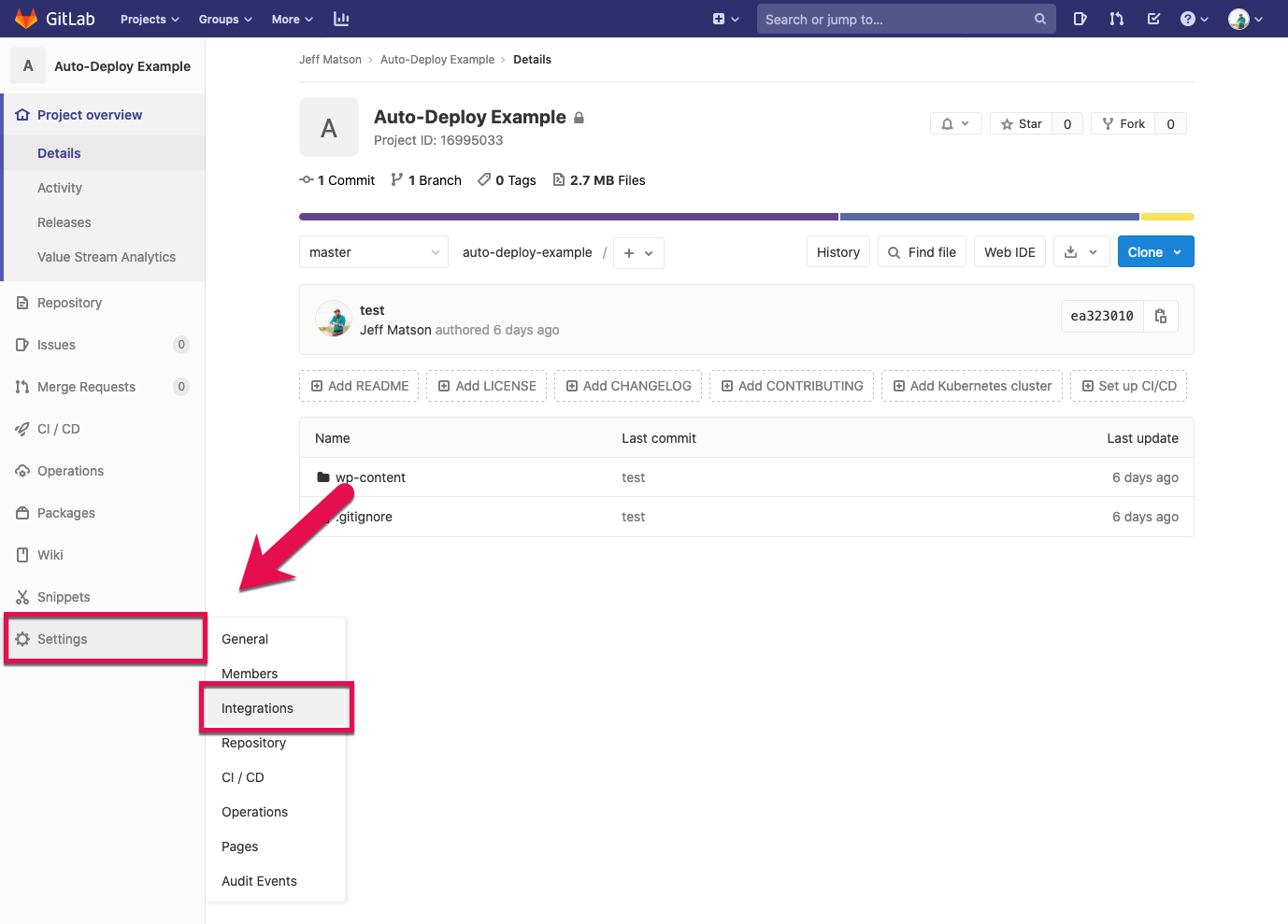Open the analytics chart icon in navbar
This screenshot has width=1288, height=924.
point(341,19)
